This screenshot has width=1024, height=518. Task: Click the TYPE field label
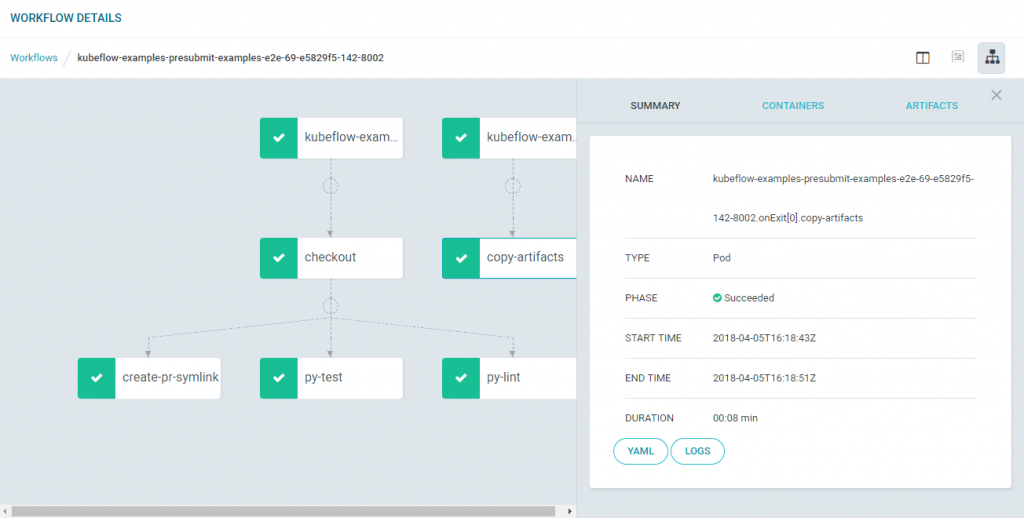click(637, 258)
